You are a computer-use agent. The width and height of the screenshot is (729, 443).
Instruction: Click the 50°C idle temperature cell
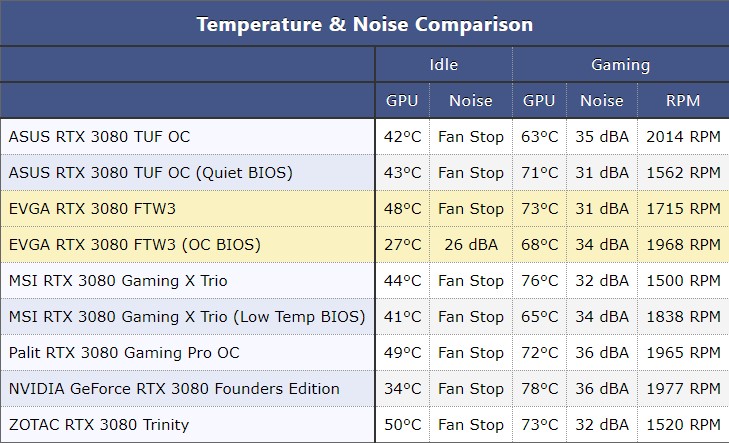coord(403,425)
